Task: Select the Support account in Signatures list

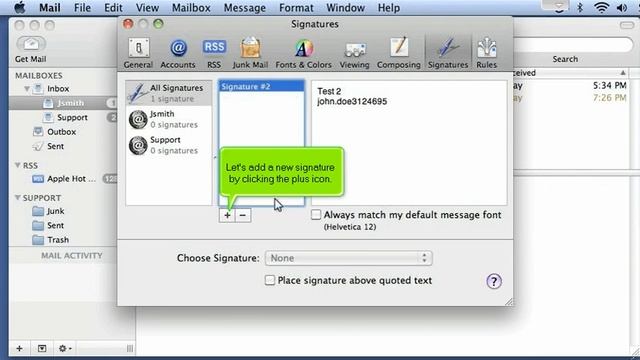Action: click(x=169, y=145)
